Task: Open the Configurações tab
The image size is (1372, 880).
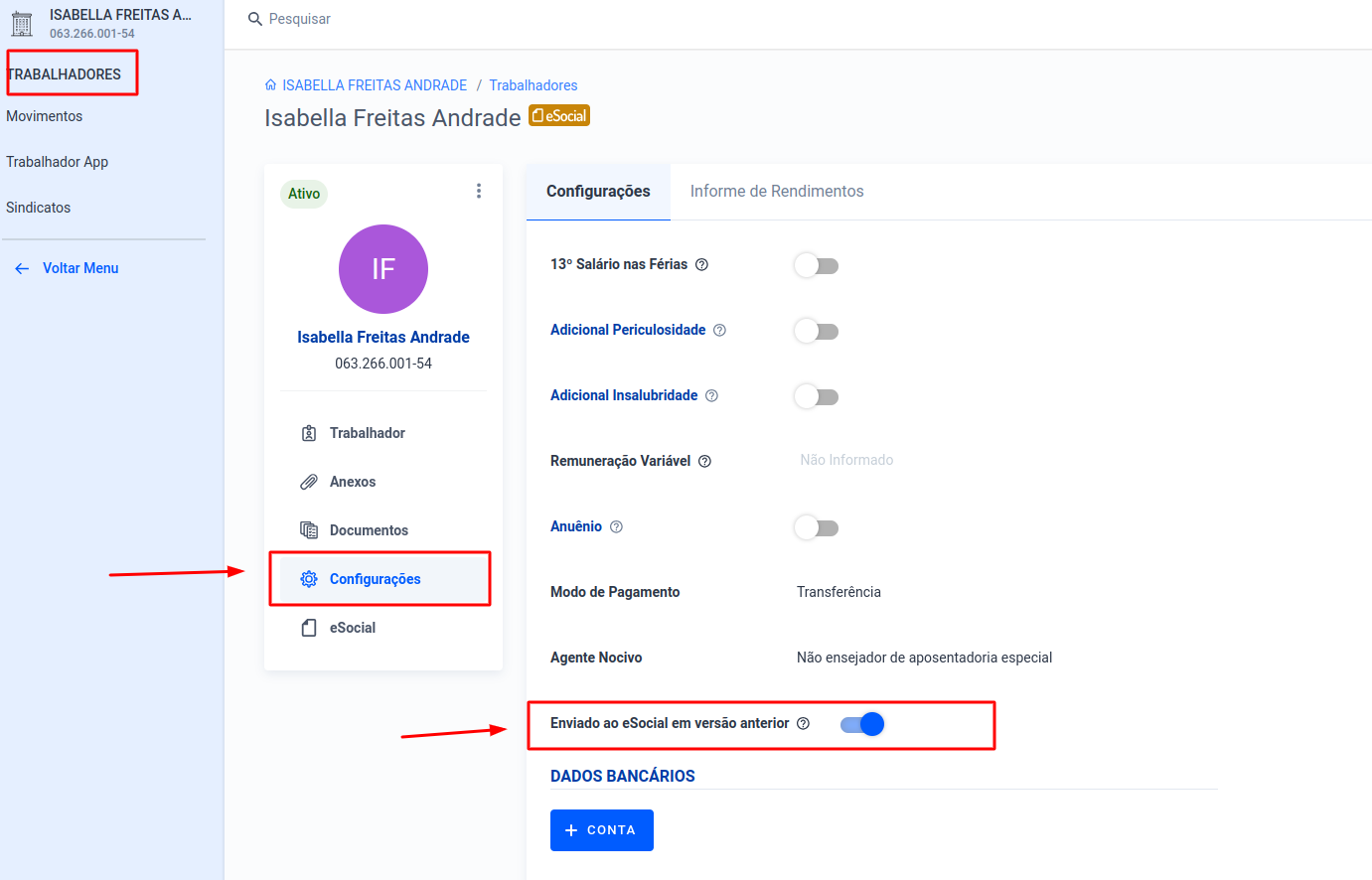Action: (x=598, y=192)
